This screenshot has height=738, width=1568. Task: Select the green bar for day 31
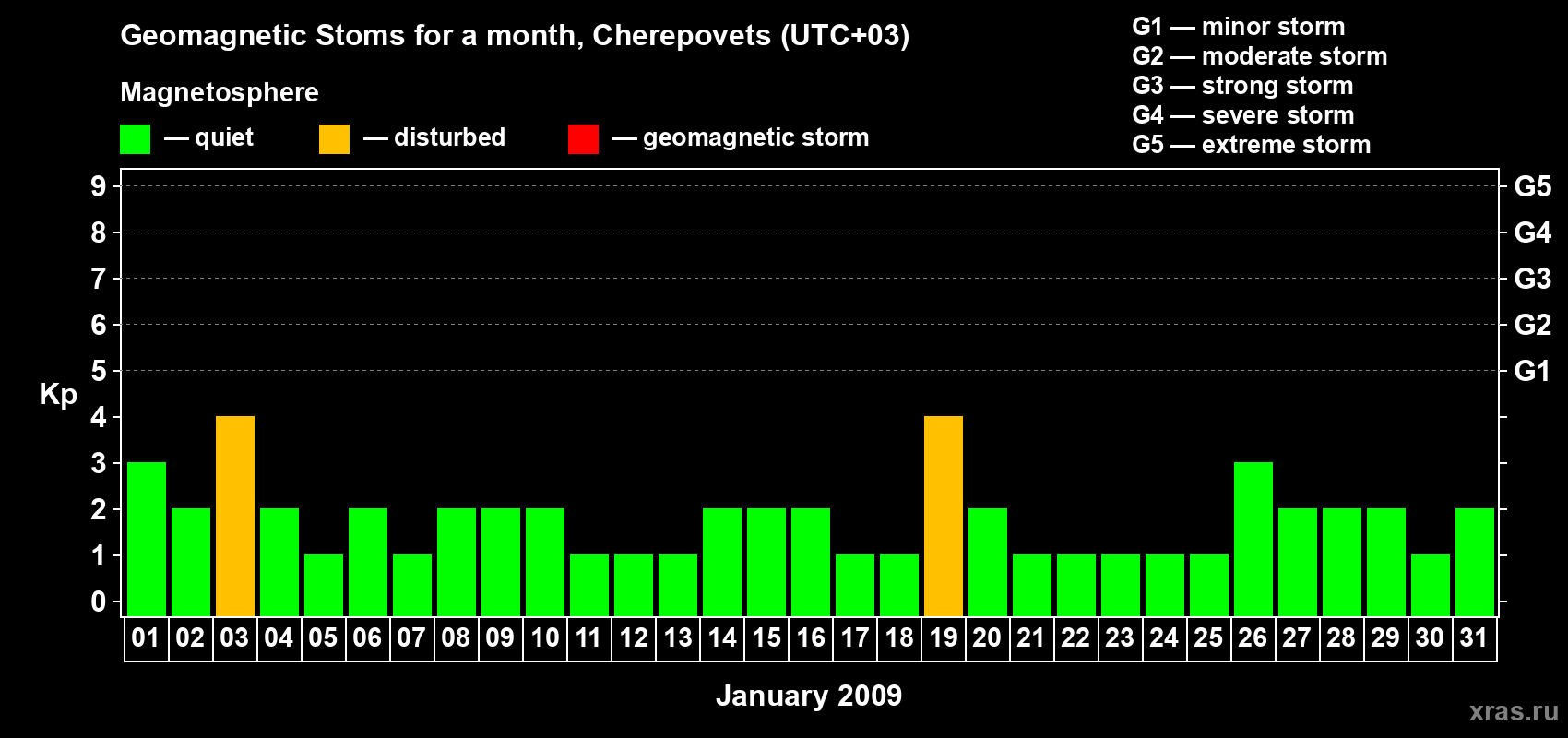pos(1475,562)
